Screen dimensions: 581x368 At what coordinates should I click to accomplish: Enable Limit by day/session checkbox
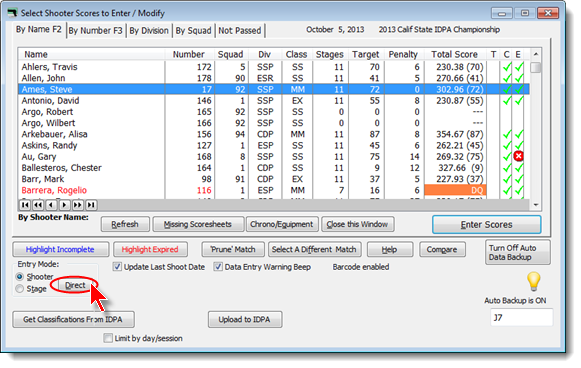pos(108,338)
